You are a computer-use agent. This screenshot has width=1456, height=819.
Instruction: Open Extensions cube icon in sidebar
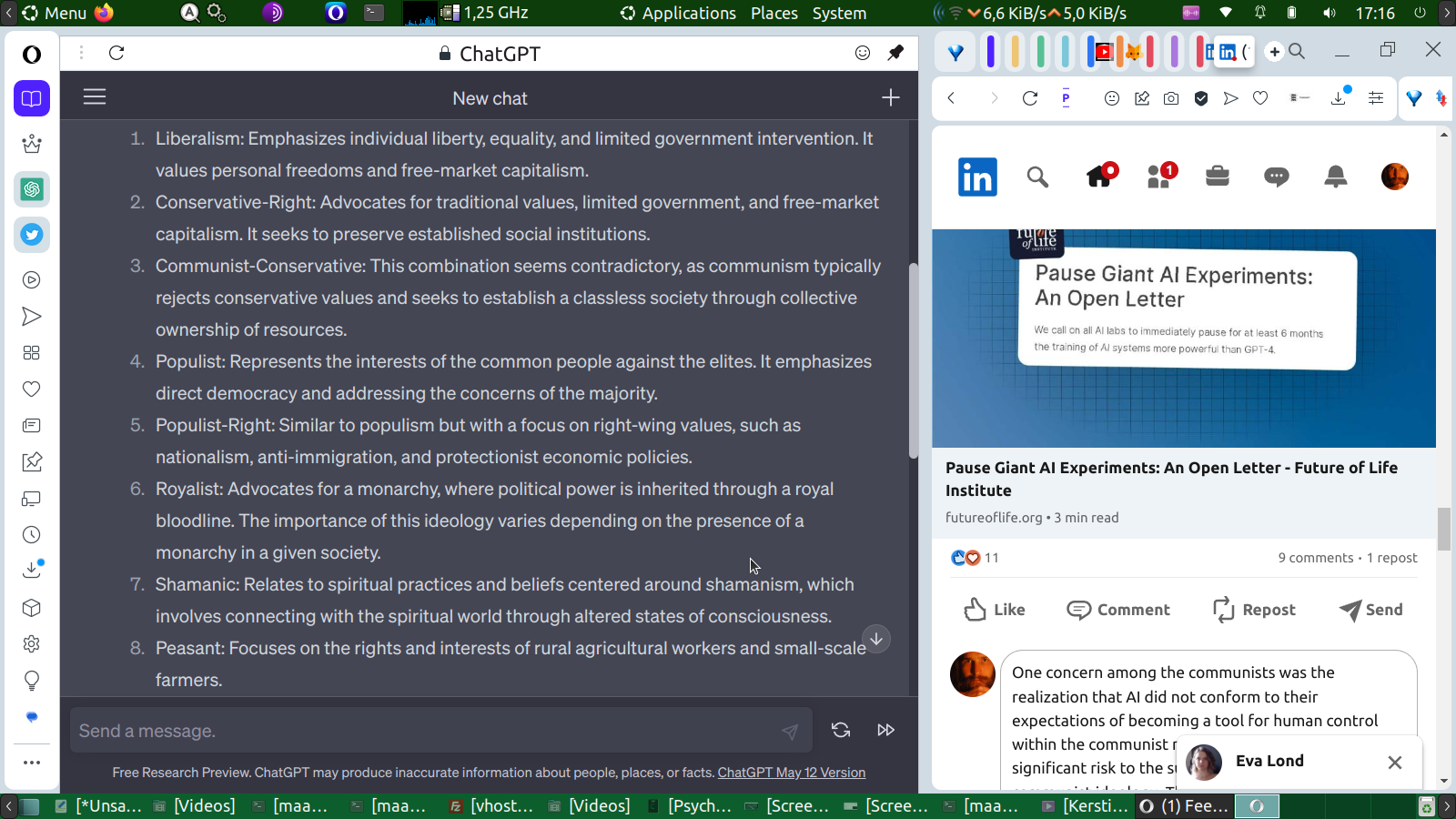[x=32, y=608]
